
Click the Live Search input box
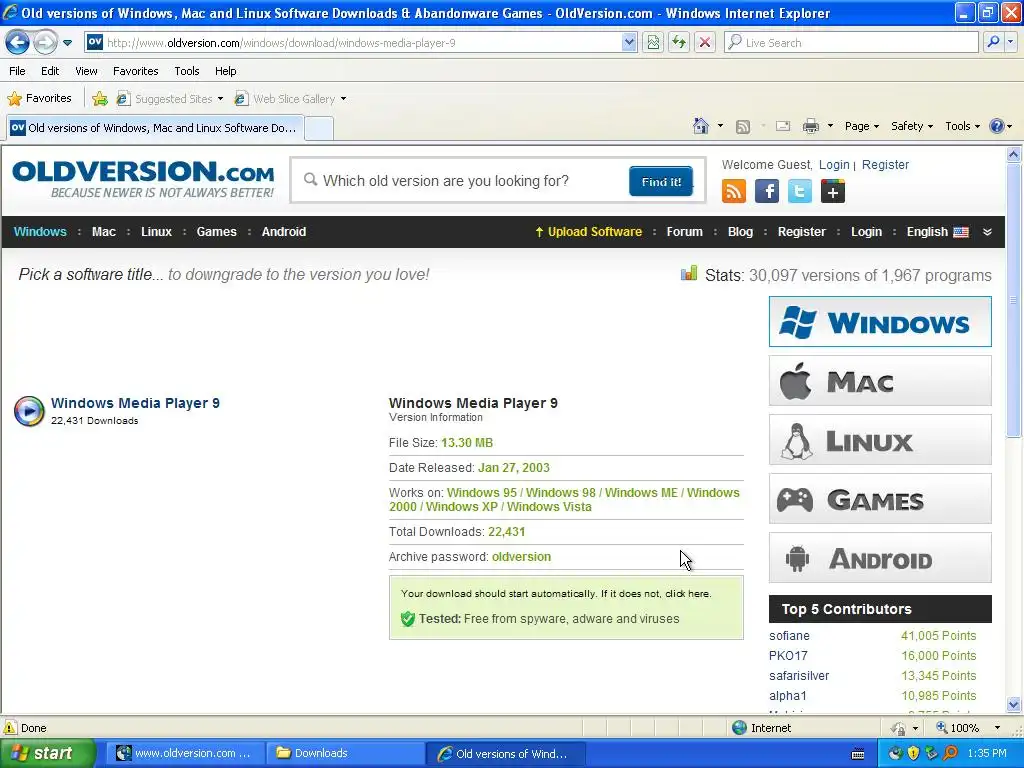tap(851, 43)
